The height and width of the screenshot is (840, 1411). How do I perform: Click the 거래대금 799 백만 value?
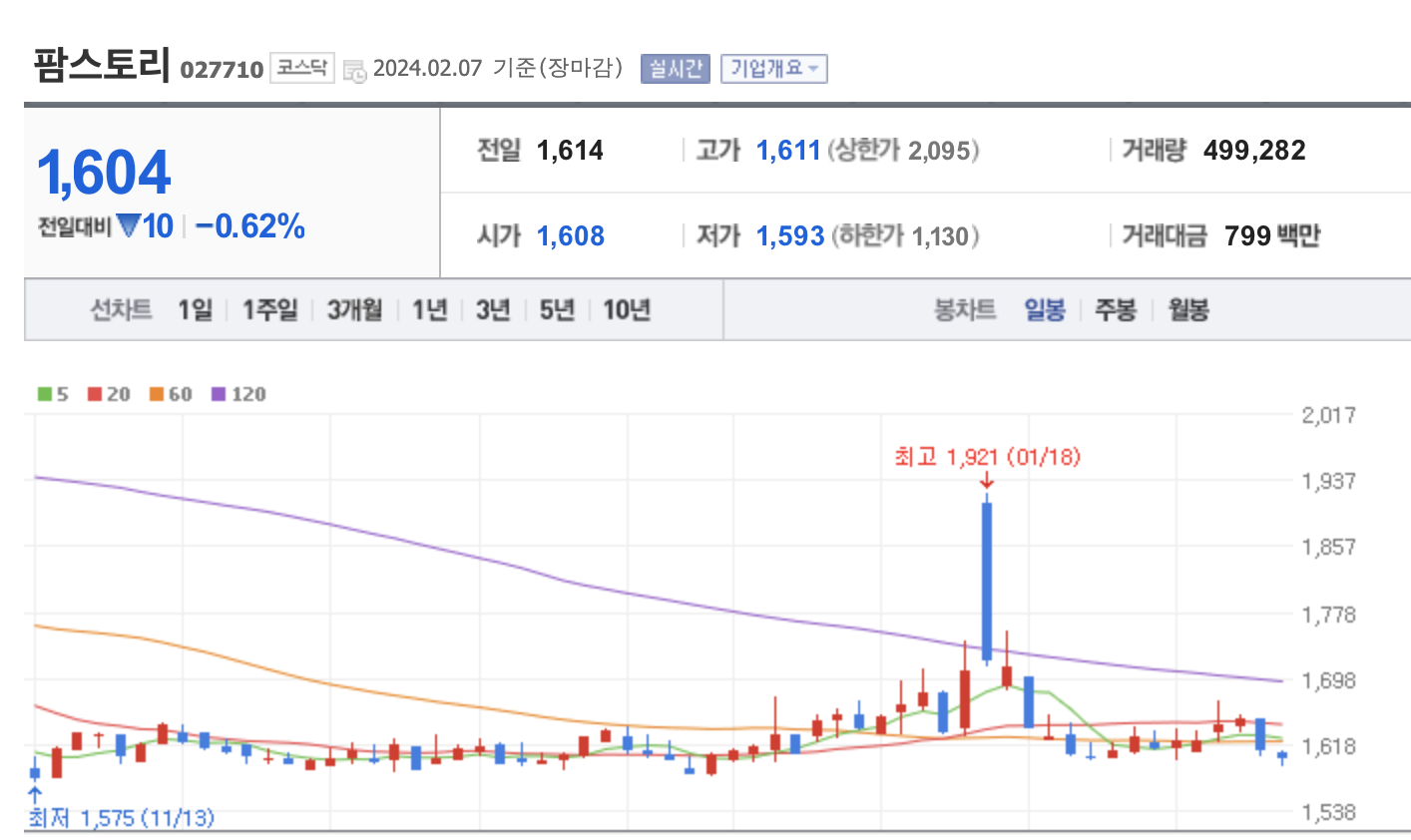tap(1272, 236)
